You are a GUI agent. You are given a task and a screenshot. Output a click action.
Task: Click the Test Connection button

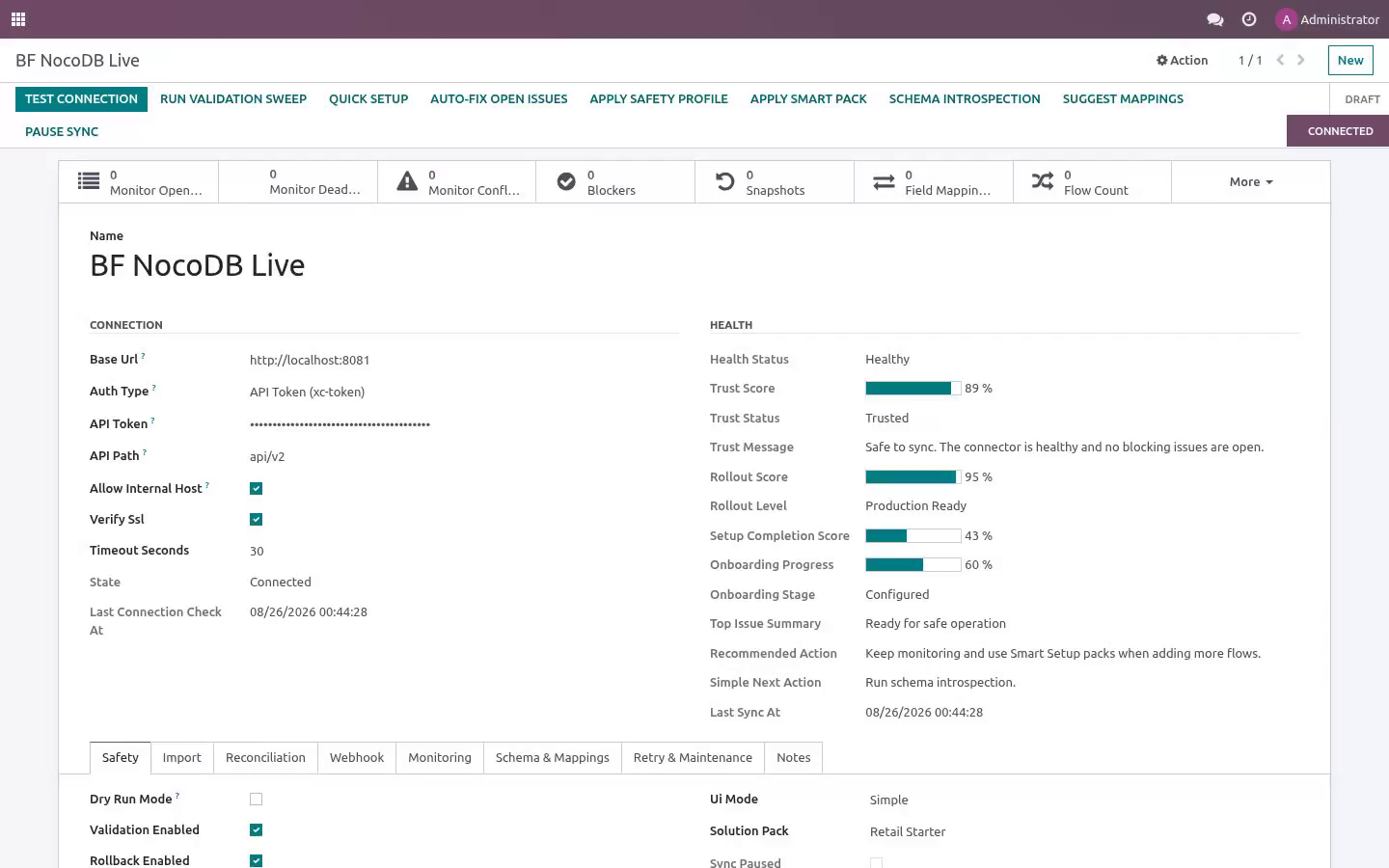pyautogui.click(x=82, y=99)
